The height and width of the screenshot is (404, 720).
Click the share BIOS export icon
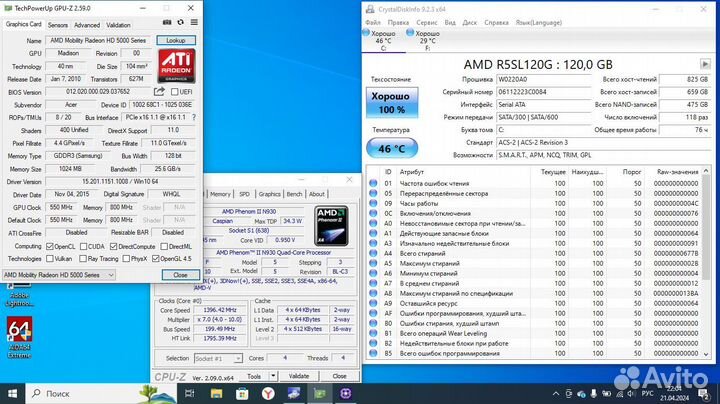(x=159, y=92)
